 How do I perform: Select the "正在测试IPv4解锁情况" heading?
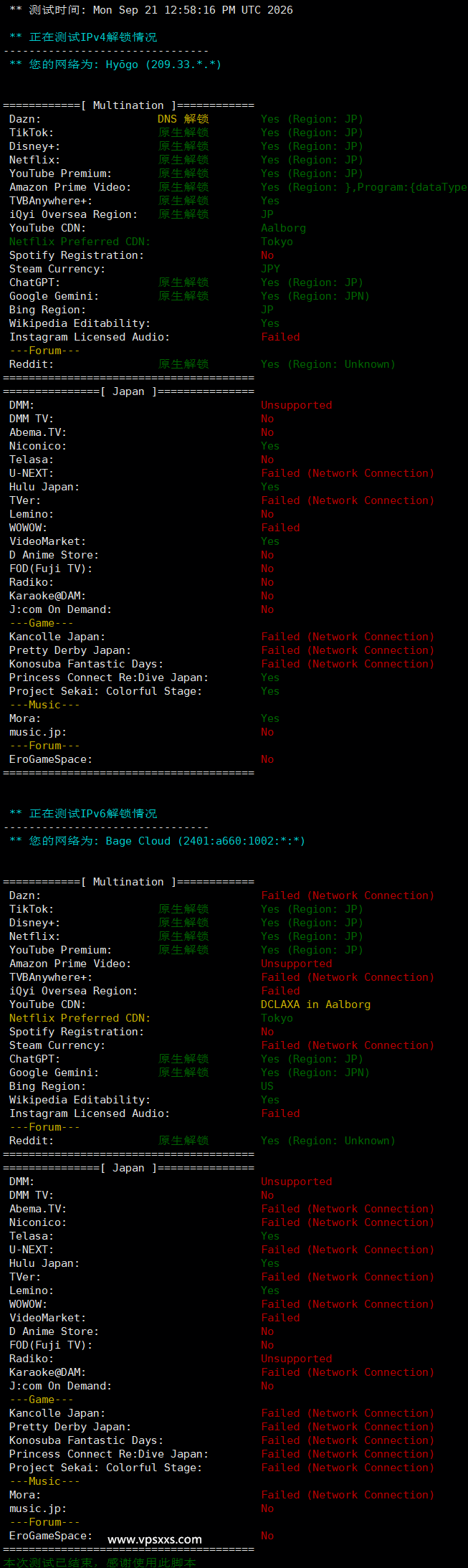93,37
